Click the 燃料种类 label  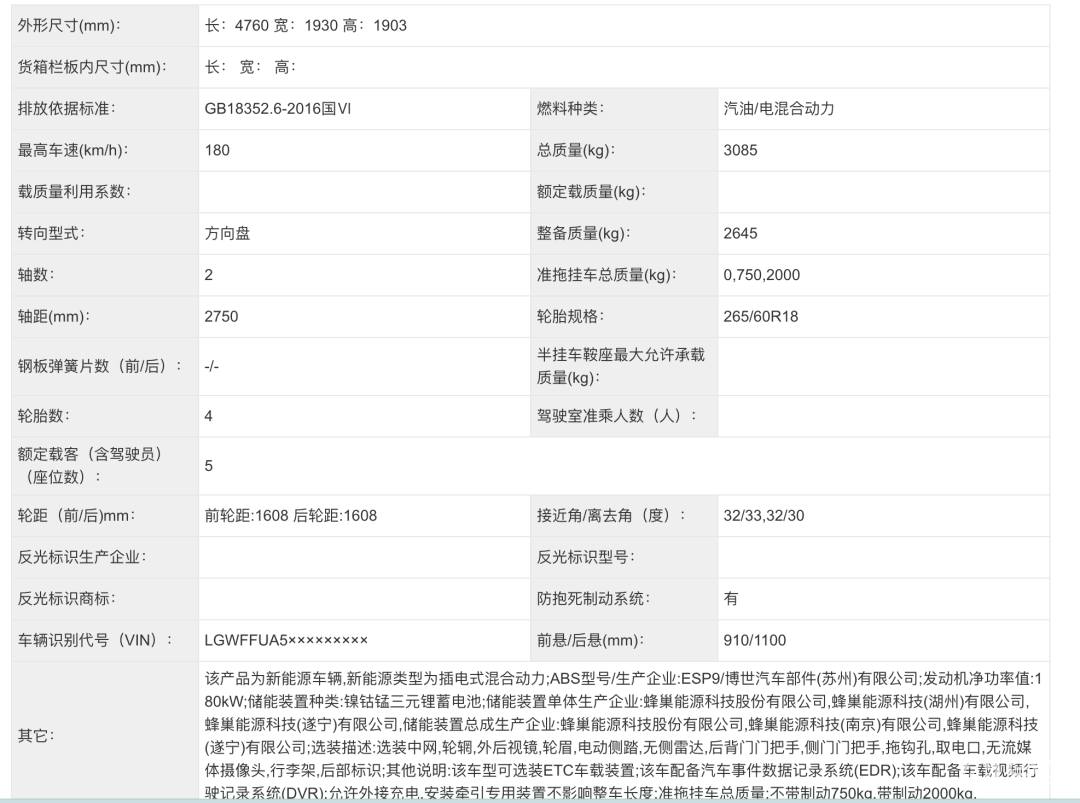[570, 108]
